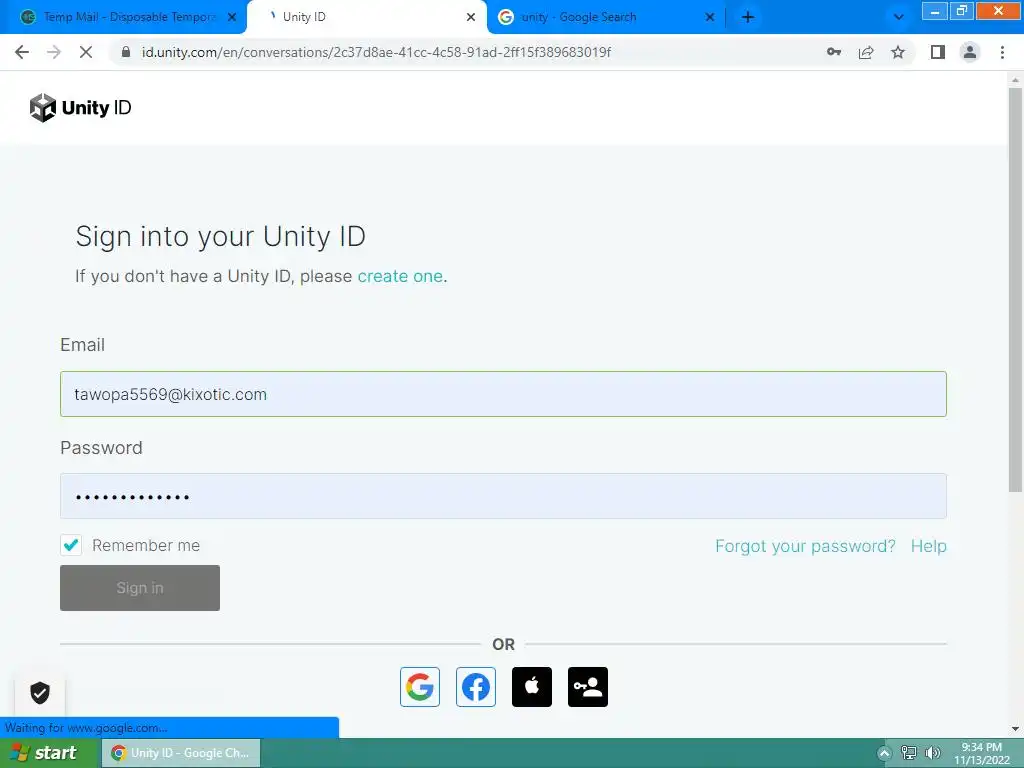
Task: Click the Sign in button
Action: pyautogui.click(x=140, y=588)
